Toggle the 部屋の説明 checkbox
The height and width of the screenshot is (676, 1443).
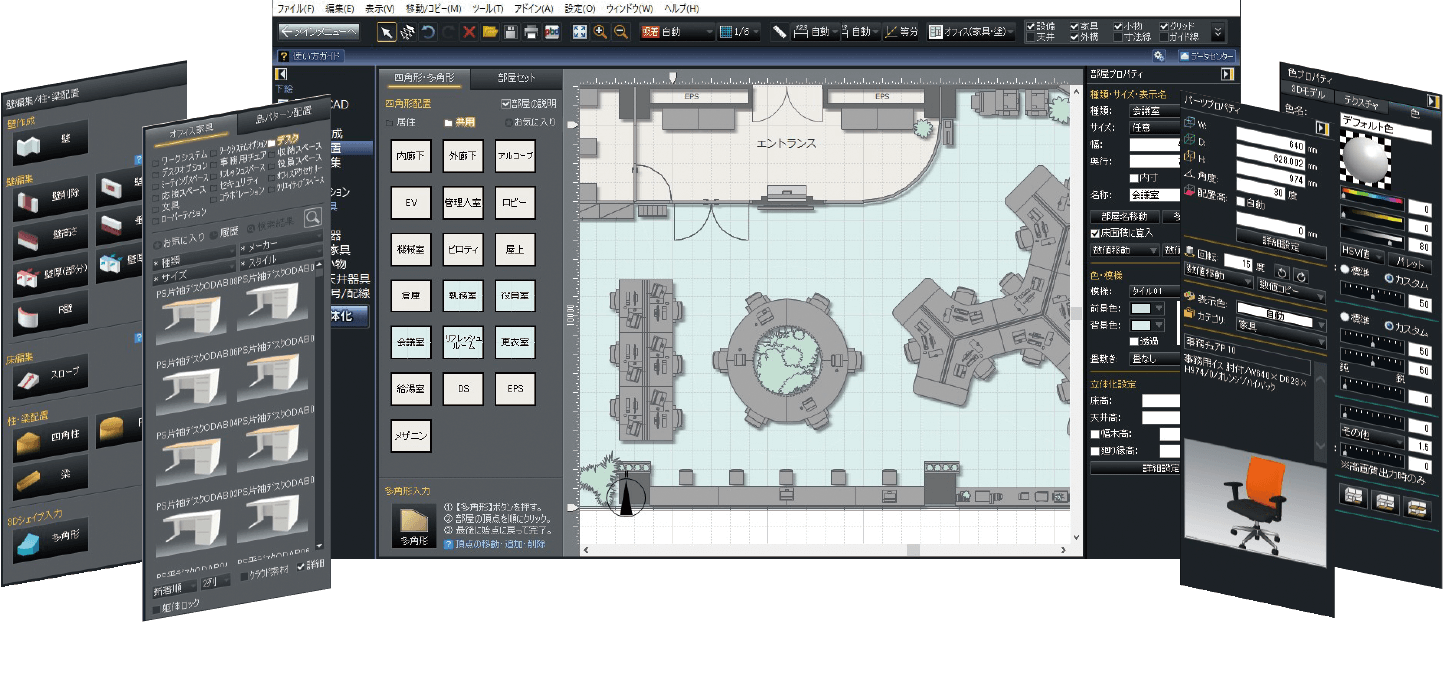[x=505, y=103]
